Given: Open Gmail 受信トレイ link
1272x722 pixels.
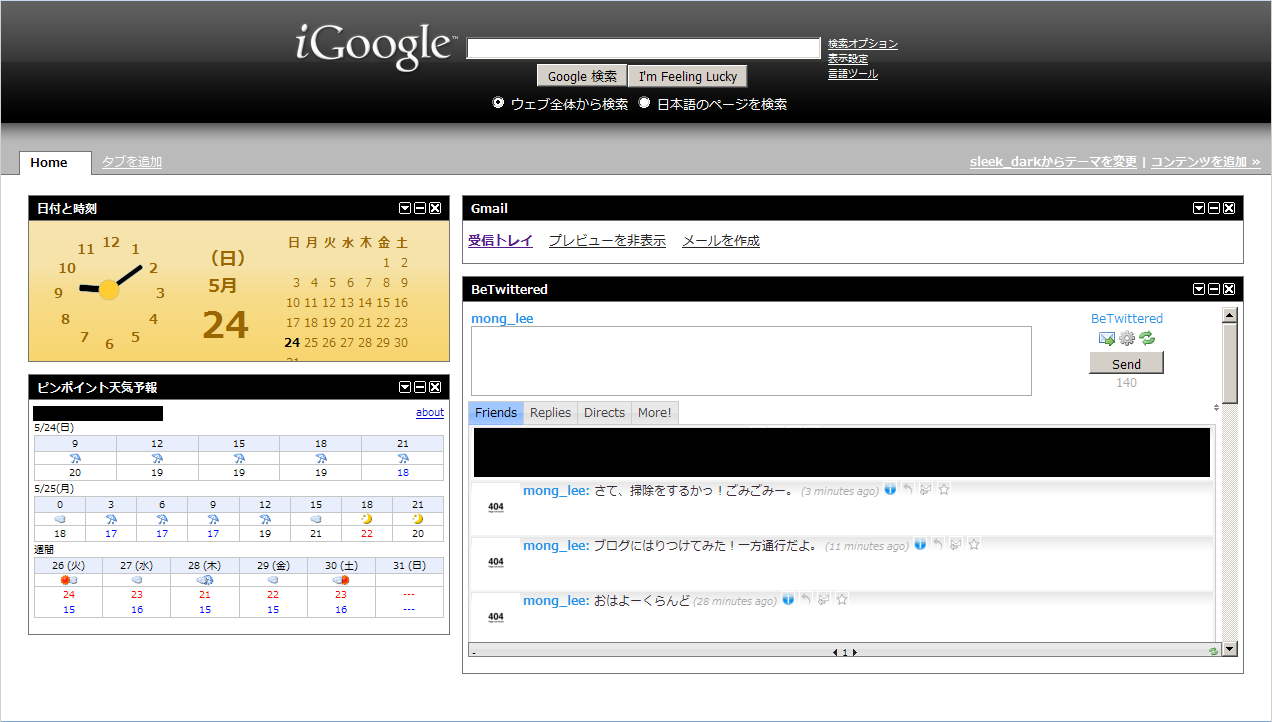Looking at the screenshot, I should click(x=500, y=241).
